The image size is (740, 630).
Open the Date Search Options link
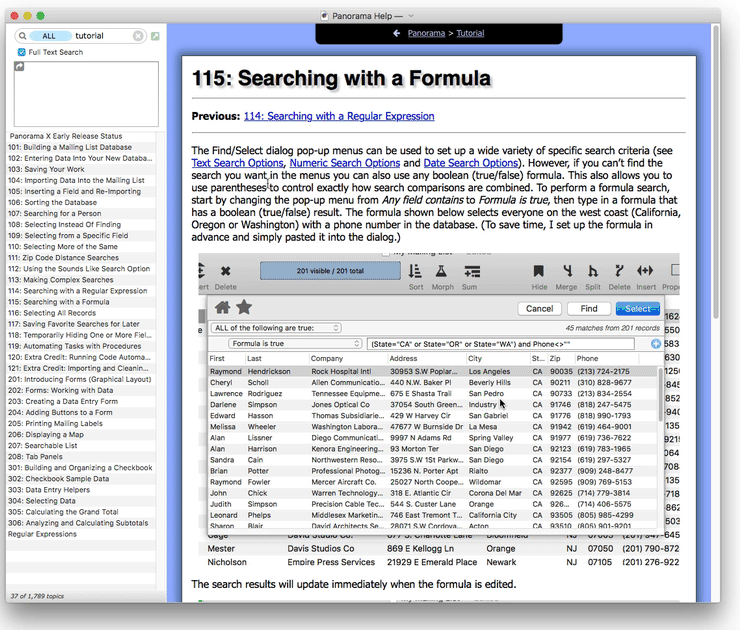(x=471, y=163)
